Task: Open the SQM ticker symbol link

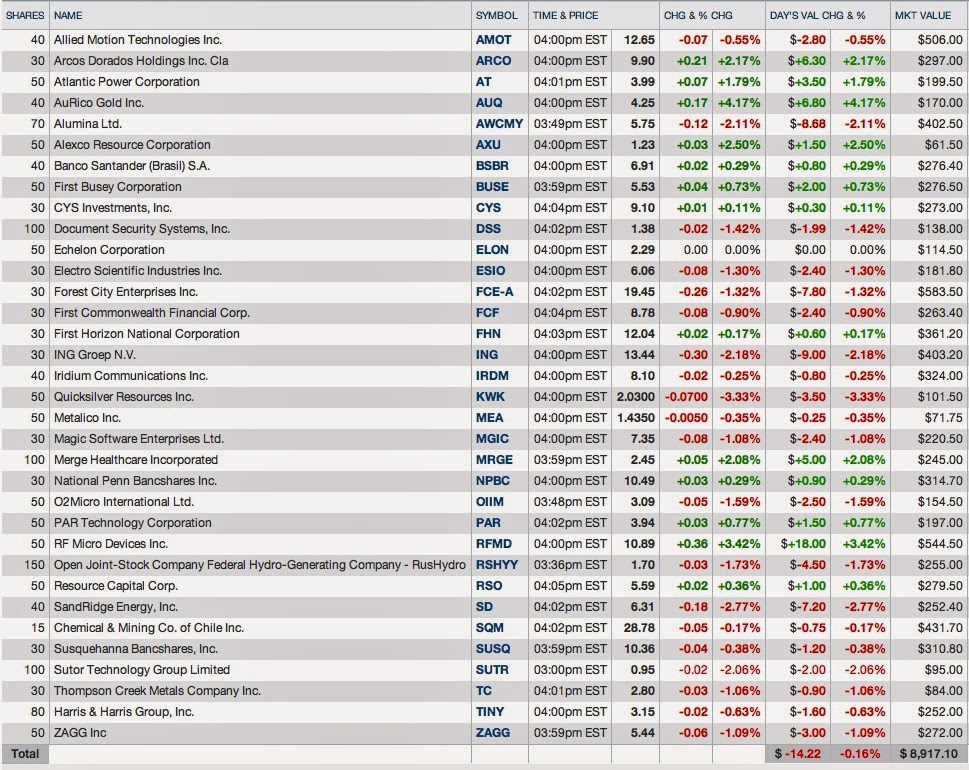Action: [489, 628]
